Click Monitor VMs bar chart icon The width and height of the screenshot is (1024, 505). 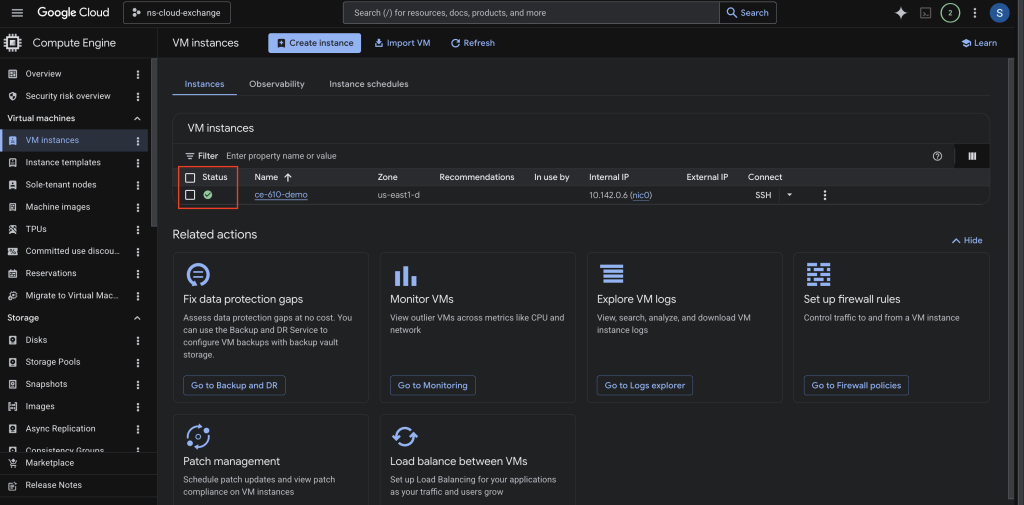pyautogui.click(x=405, y=275)
